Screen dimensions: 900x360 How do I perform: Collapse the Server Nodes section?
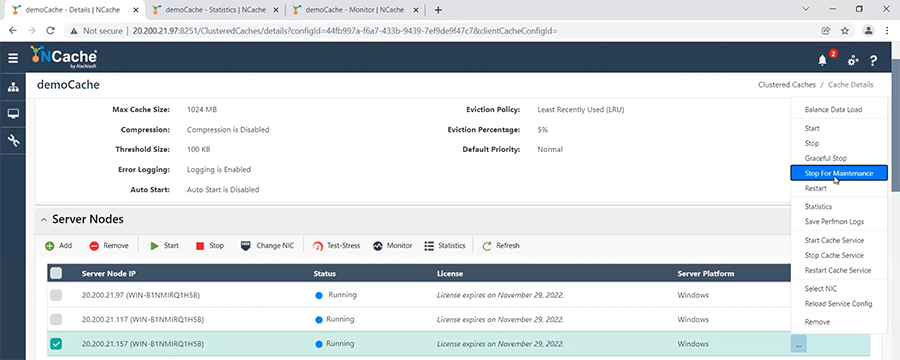44,220
